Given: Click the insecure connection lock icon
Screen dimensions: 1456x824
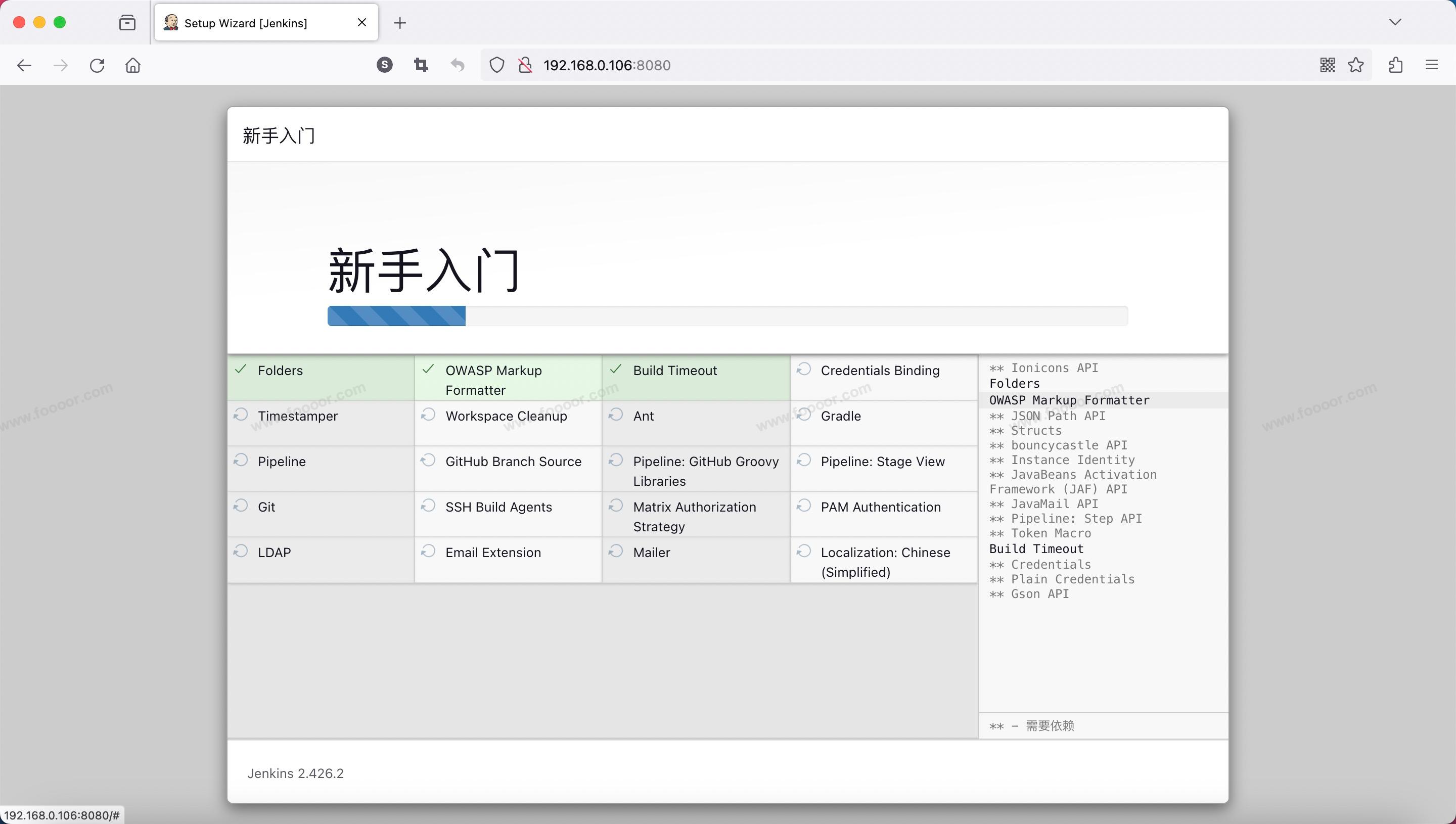Looking at the screenshot, I should (525, 65).
